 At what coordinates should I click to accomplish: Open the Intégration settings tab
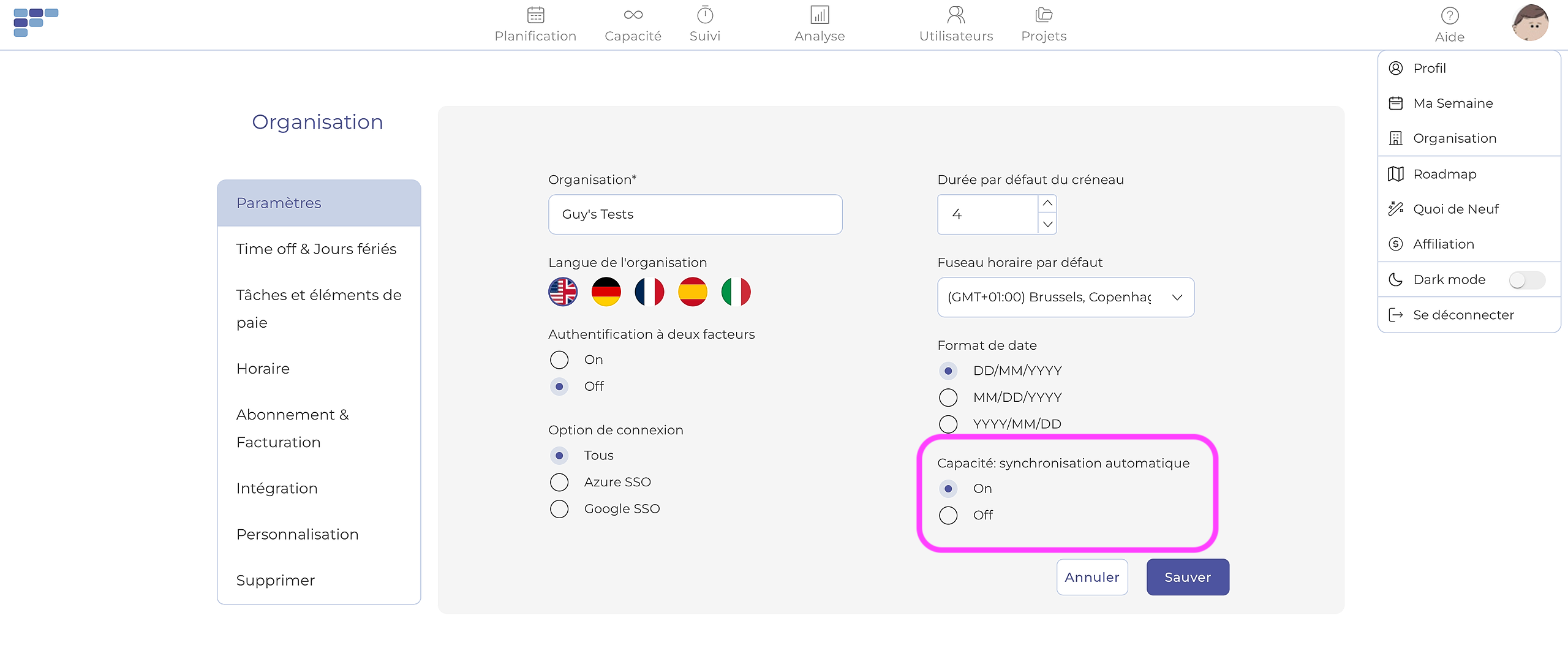coord(277,489)
